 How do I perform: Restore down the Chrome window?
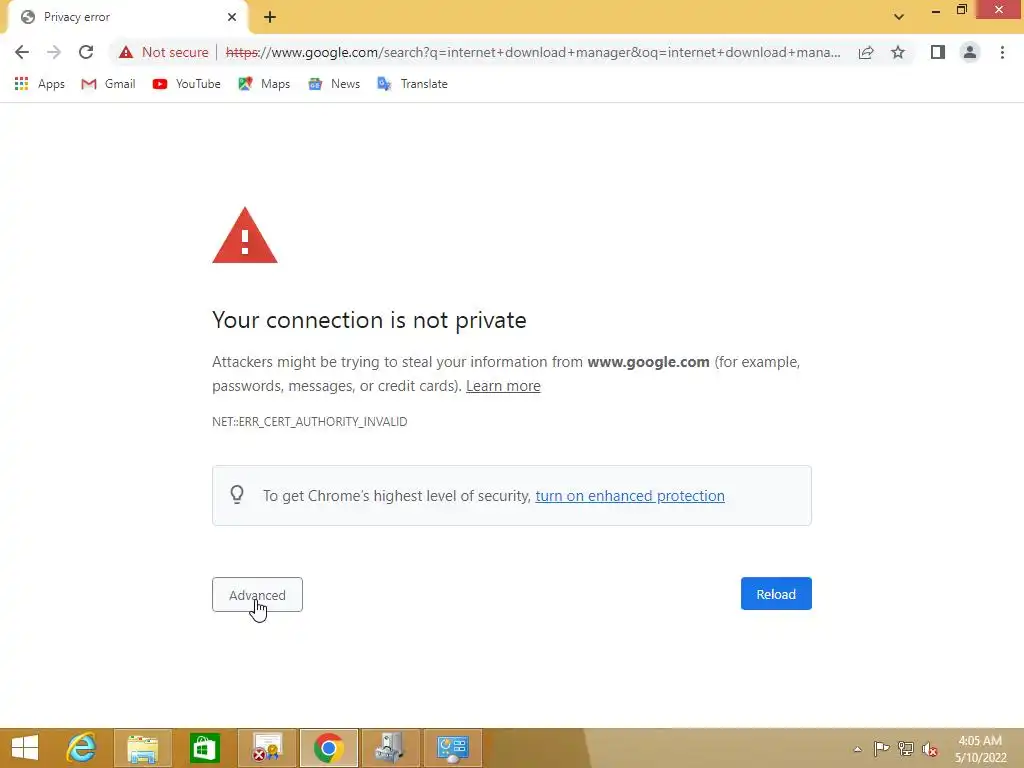tap(962, 10)
